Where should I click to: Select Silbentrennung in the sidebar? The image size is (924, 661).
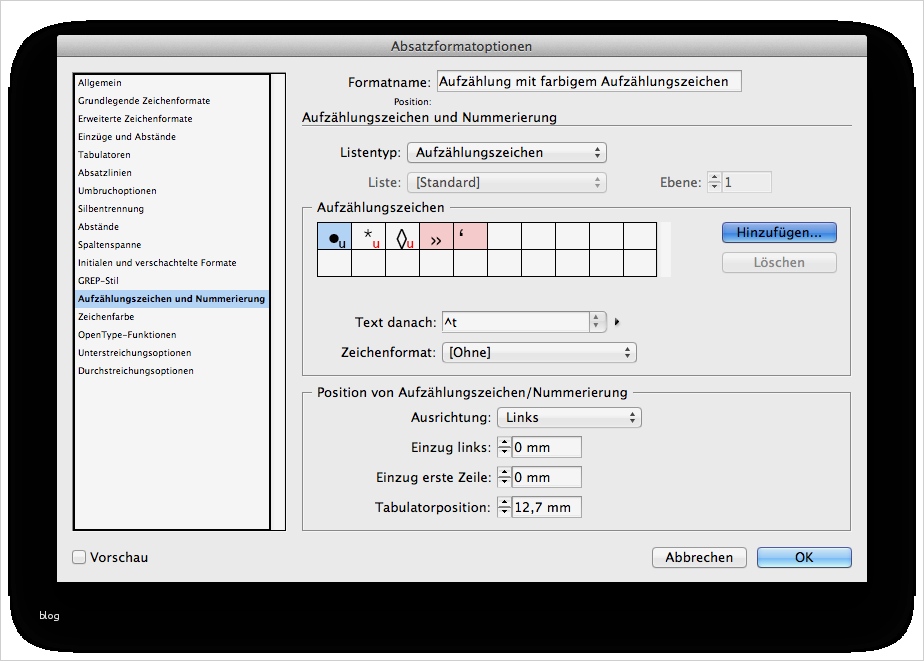112,208
